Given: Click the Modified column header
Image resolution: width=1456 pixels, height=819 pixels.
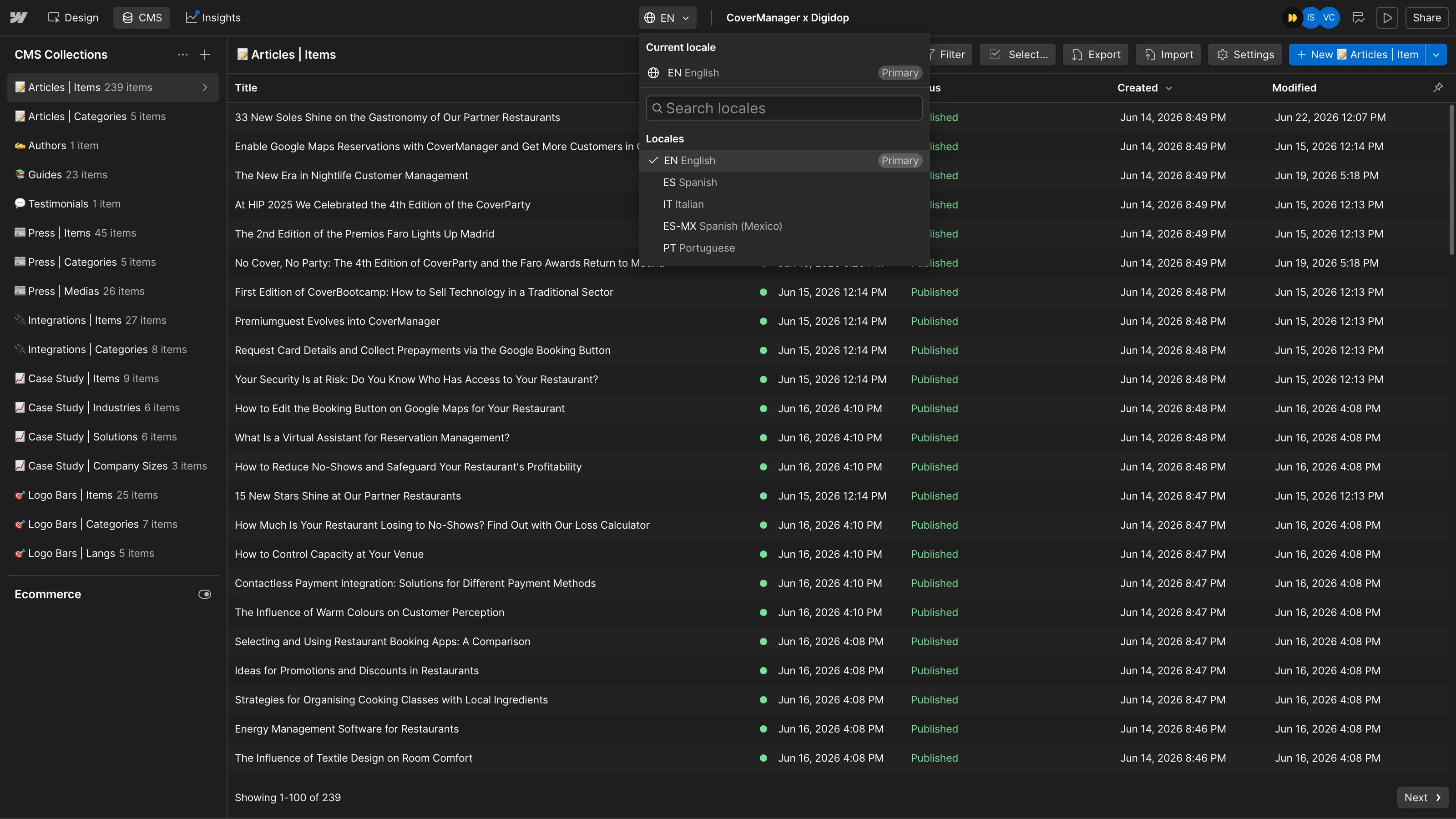Looking at the screenshot, I should pyautogui.click(x=1294, y=88).
